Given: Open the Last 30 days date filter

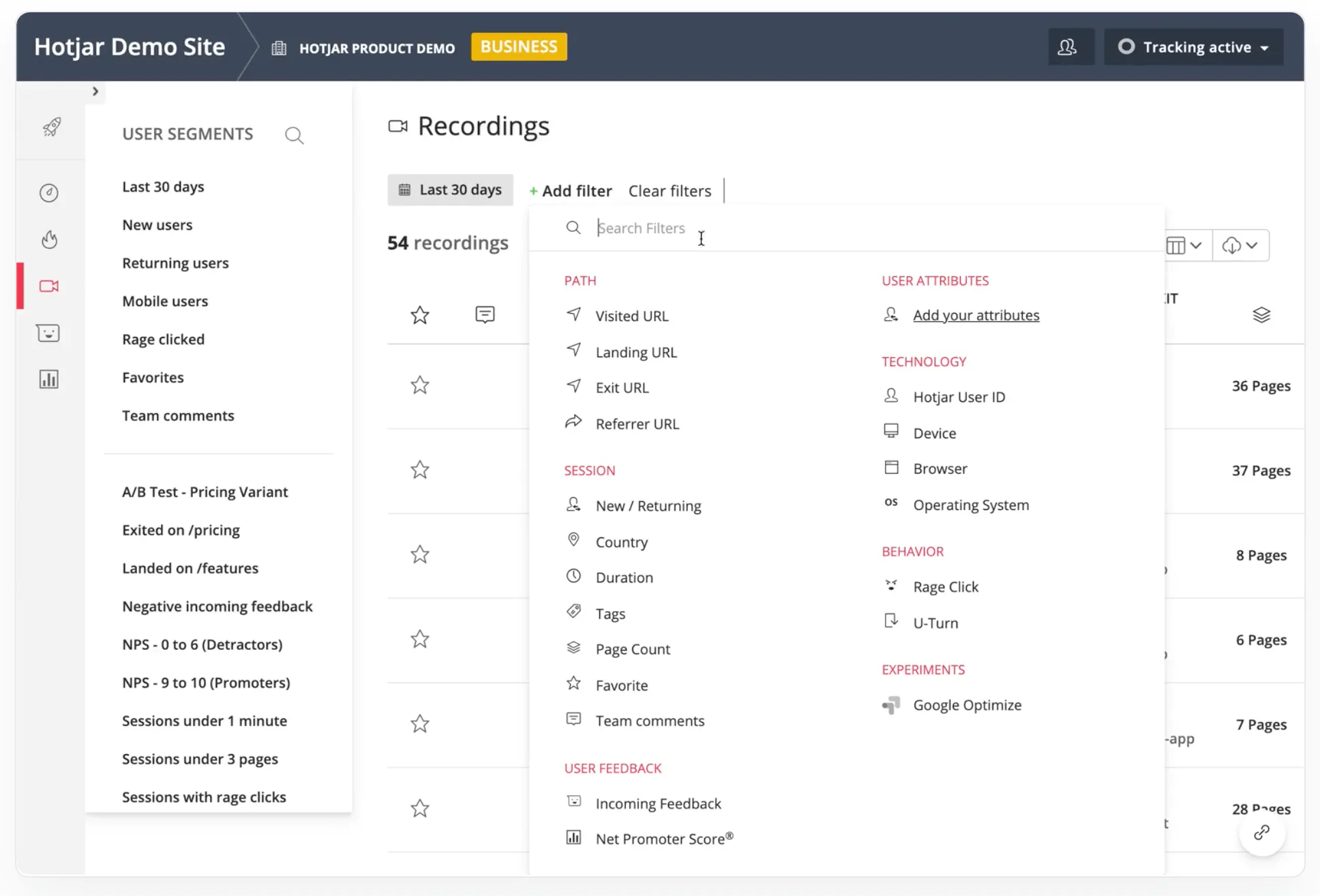Looking at the screenshot, I should coord(450,190).
